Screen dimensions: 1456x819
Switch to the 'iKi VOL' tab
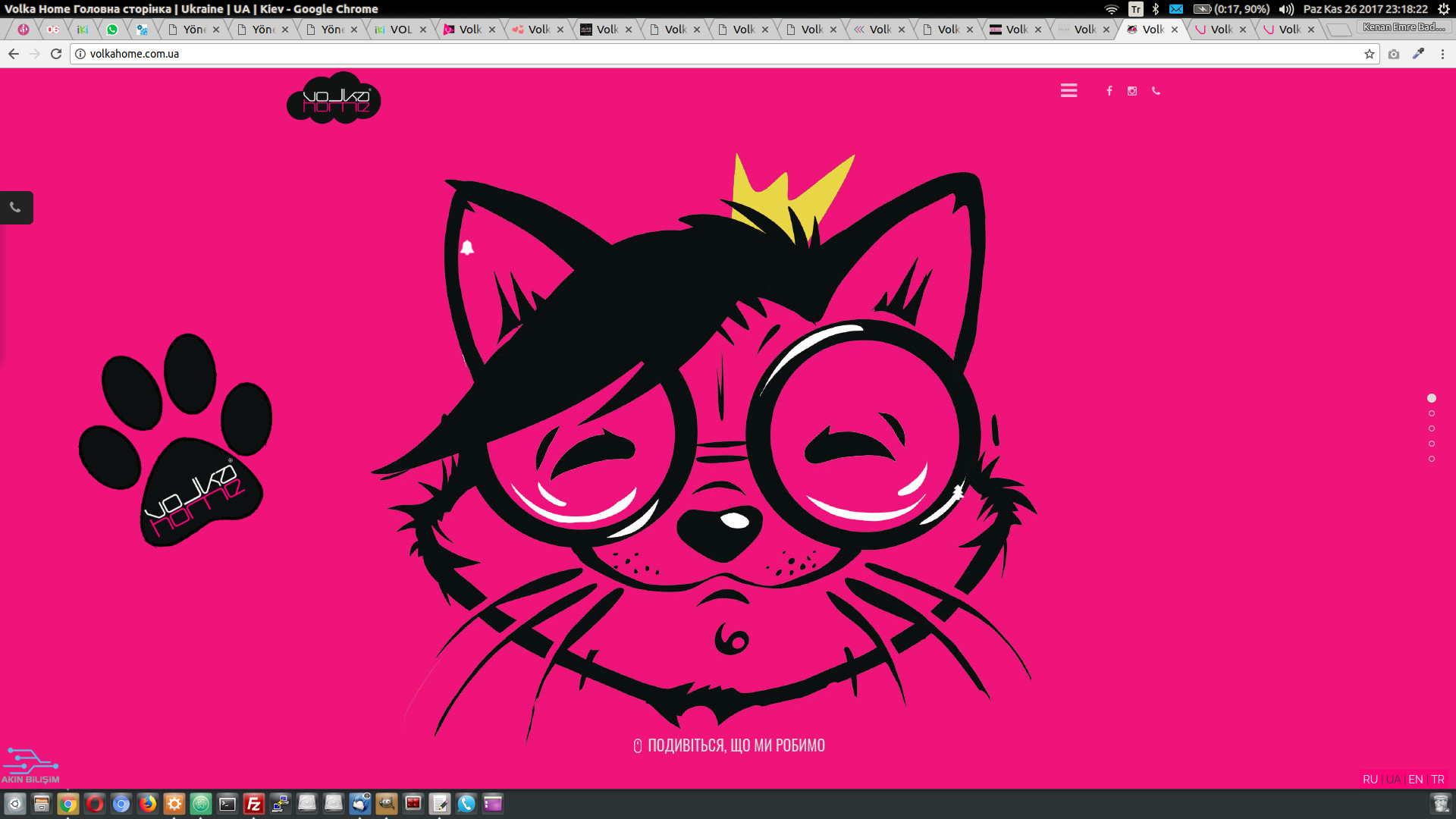[x=400, y=30]
